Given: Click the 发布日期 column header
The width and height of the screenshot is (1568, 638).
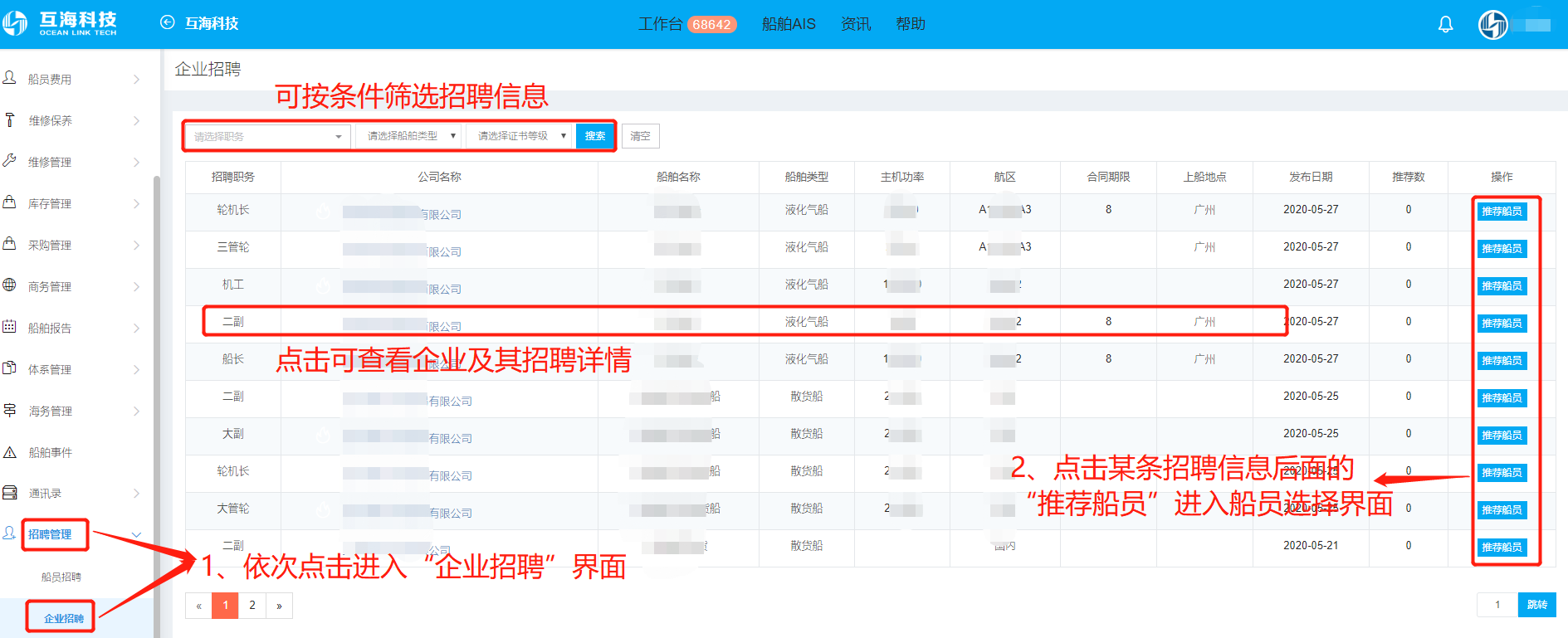Looking at the screenshot, I should coord(1311,177).
